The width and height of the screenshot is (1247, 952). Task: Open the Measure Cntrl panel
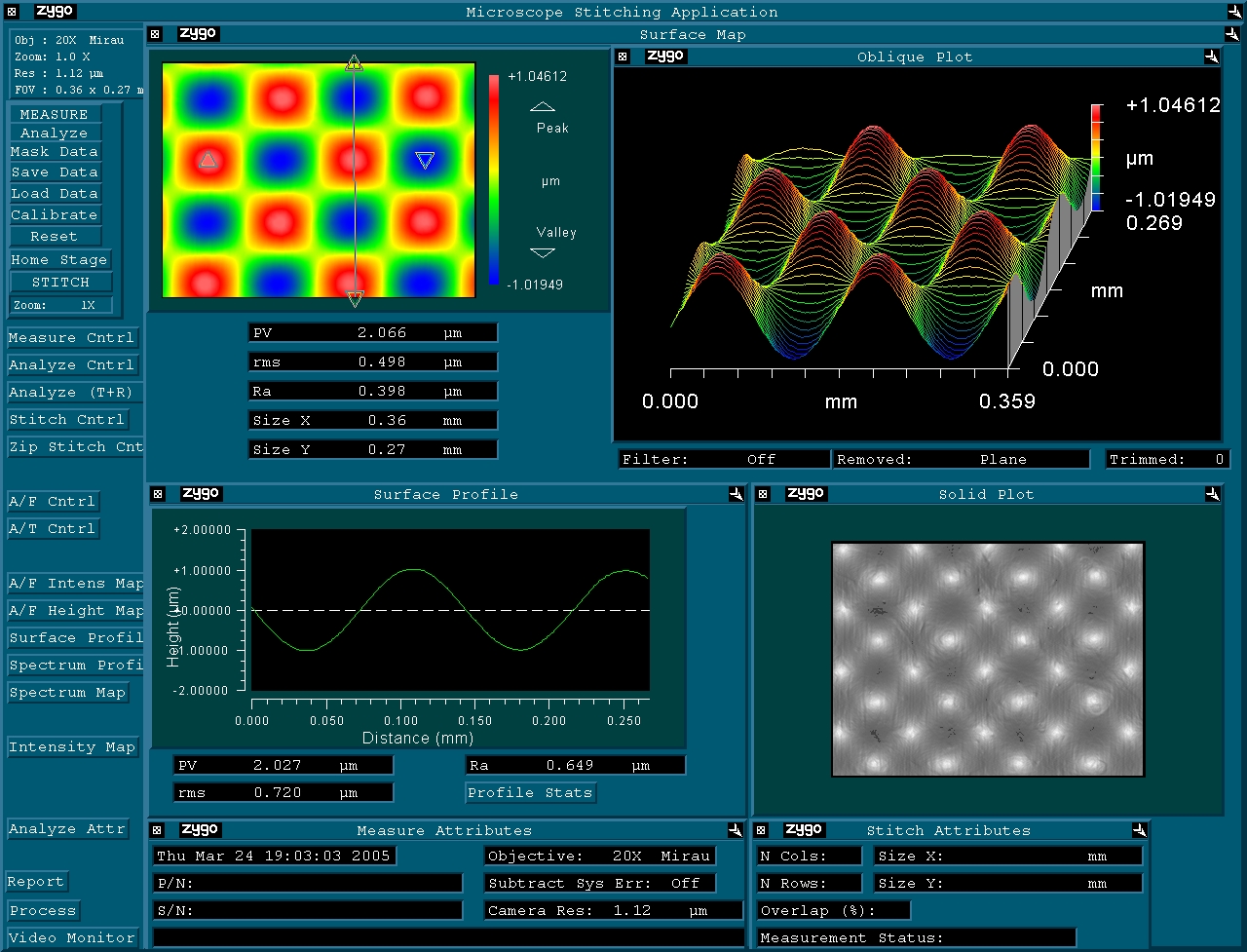tap(71, 337)
